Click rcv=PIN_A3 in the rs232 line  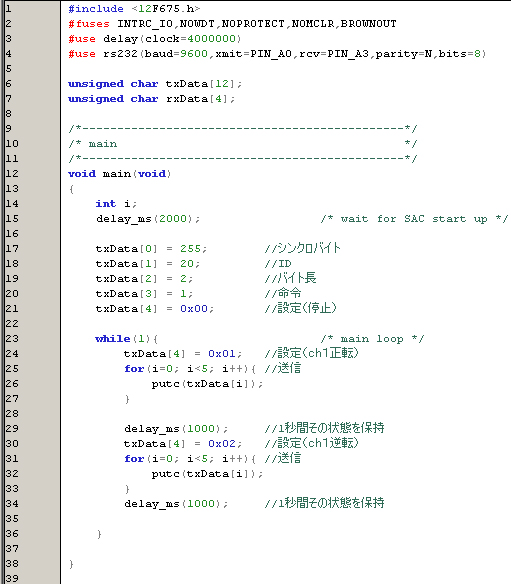(x=334, y=54)
